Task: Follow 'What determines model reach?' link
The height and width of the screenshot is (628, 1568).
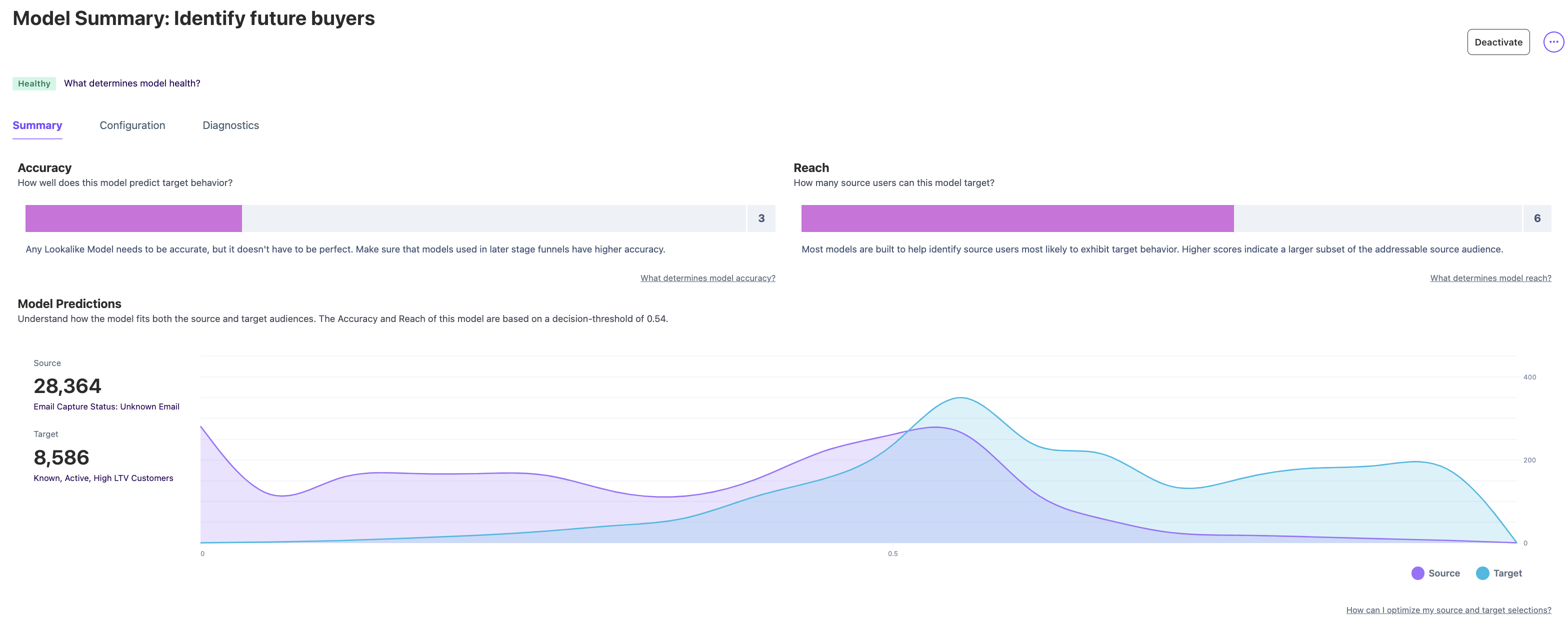Action: pyautogui.click(x=1490, y=278)
